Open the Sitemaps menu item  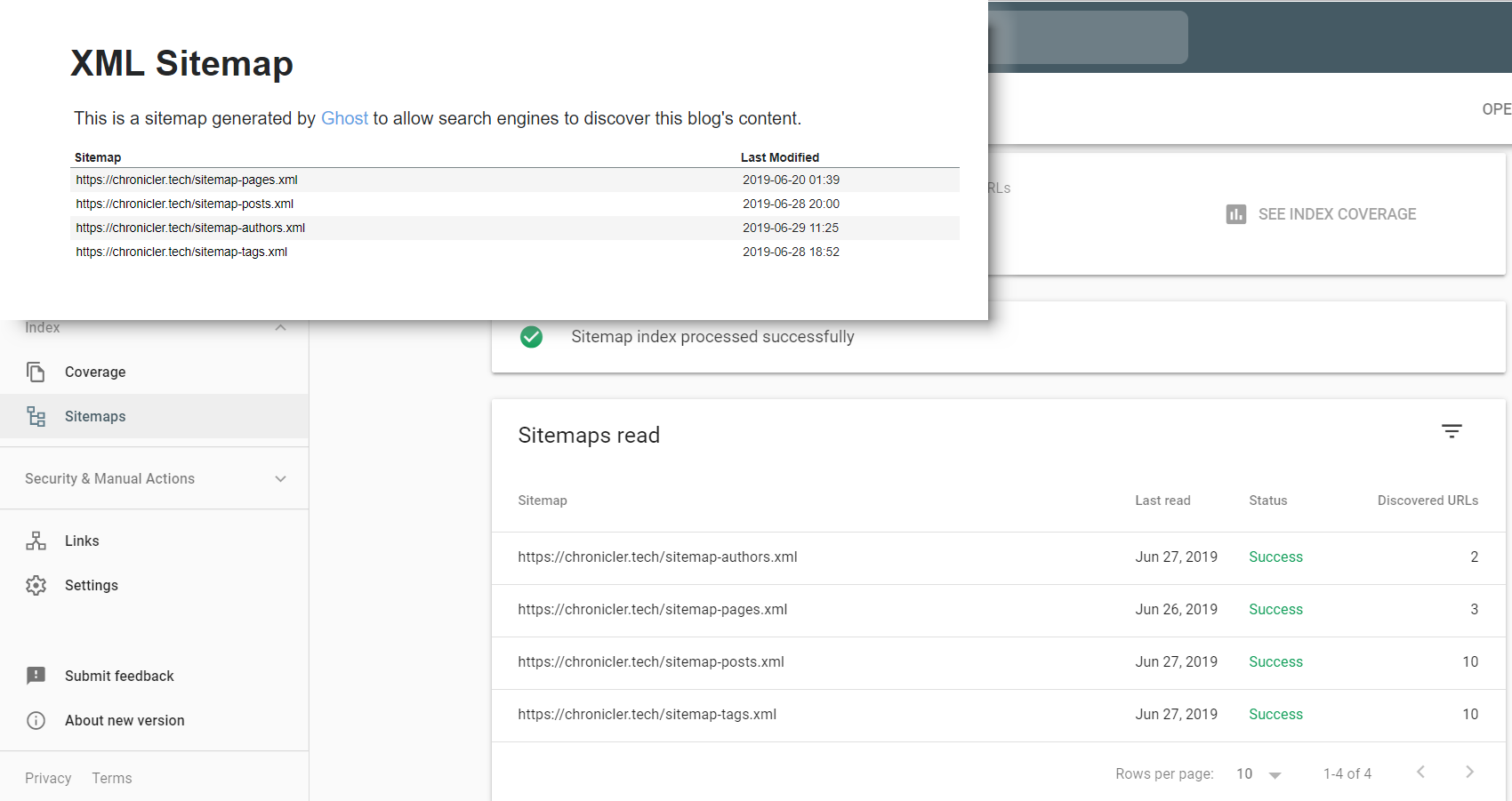tap(95, 416)
